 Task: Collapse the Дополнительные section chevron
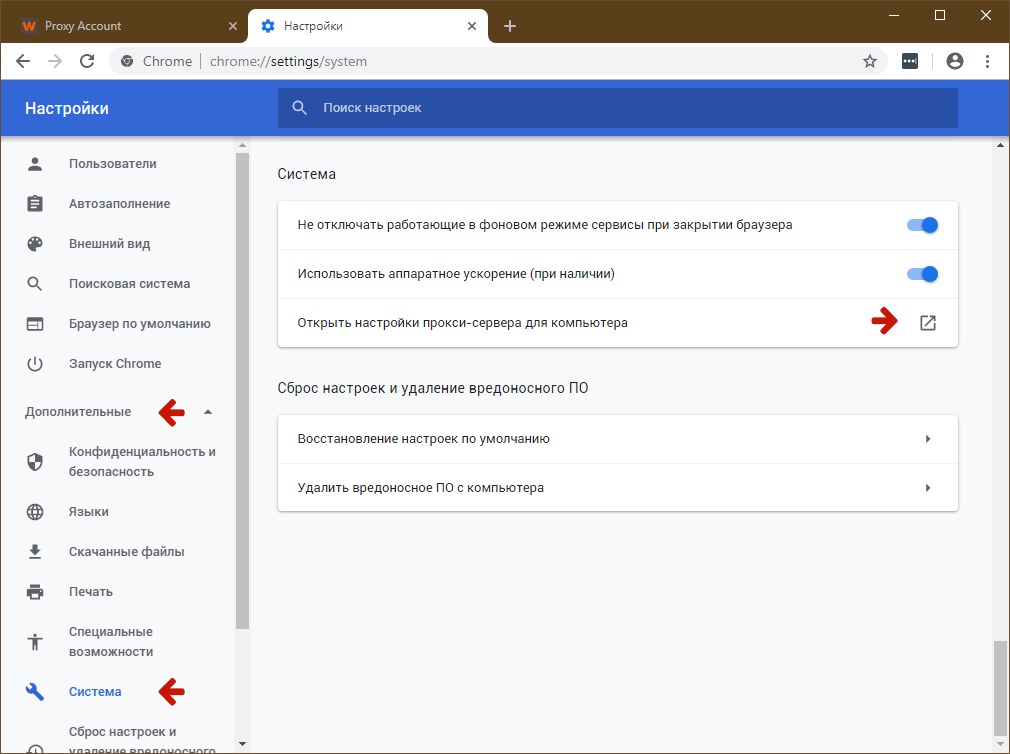tap(208, 411)
